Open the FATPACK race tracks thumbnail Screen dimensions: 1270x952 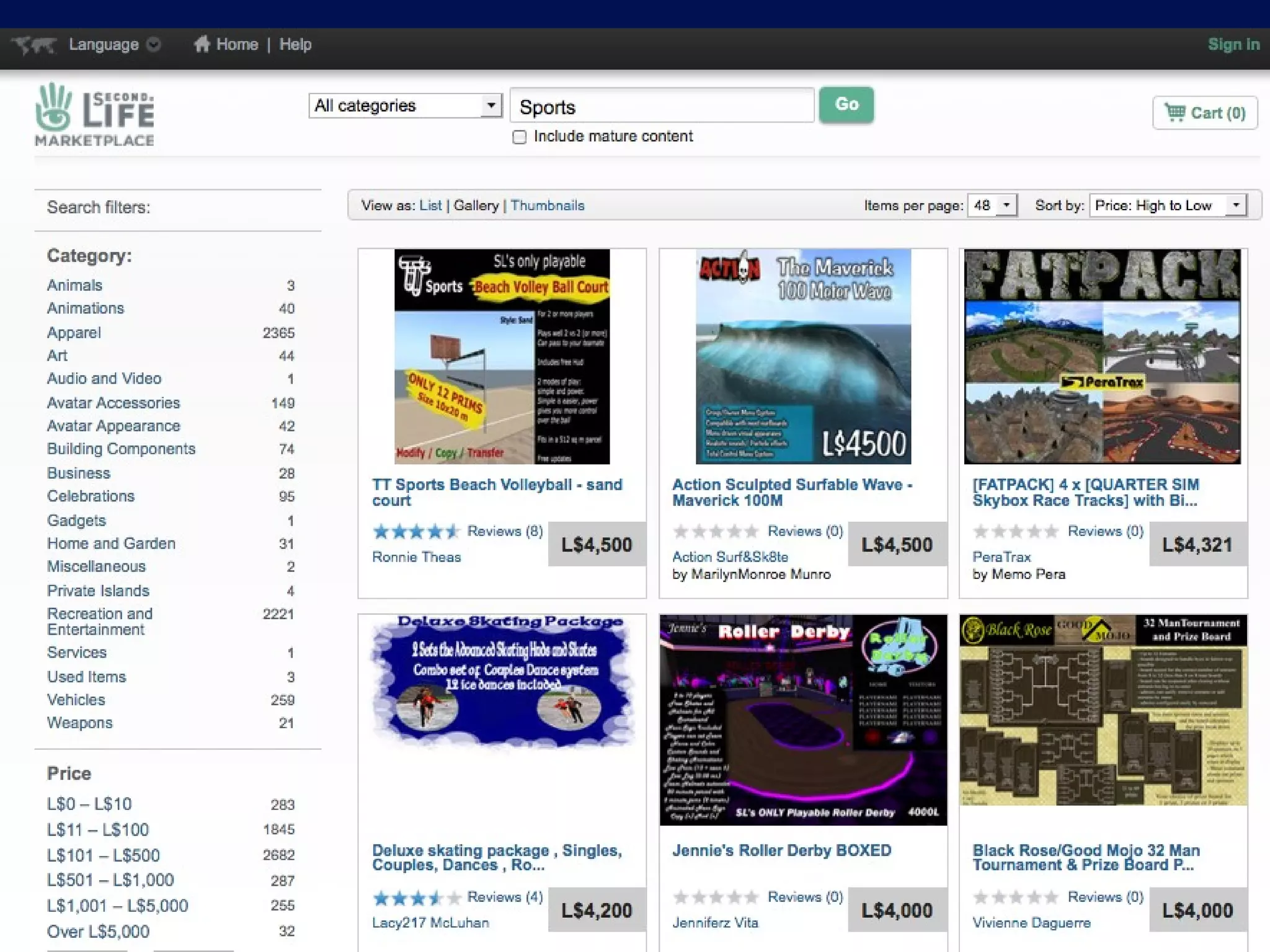tap(1103, 356)
